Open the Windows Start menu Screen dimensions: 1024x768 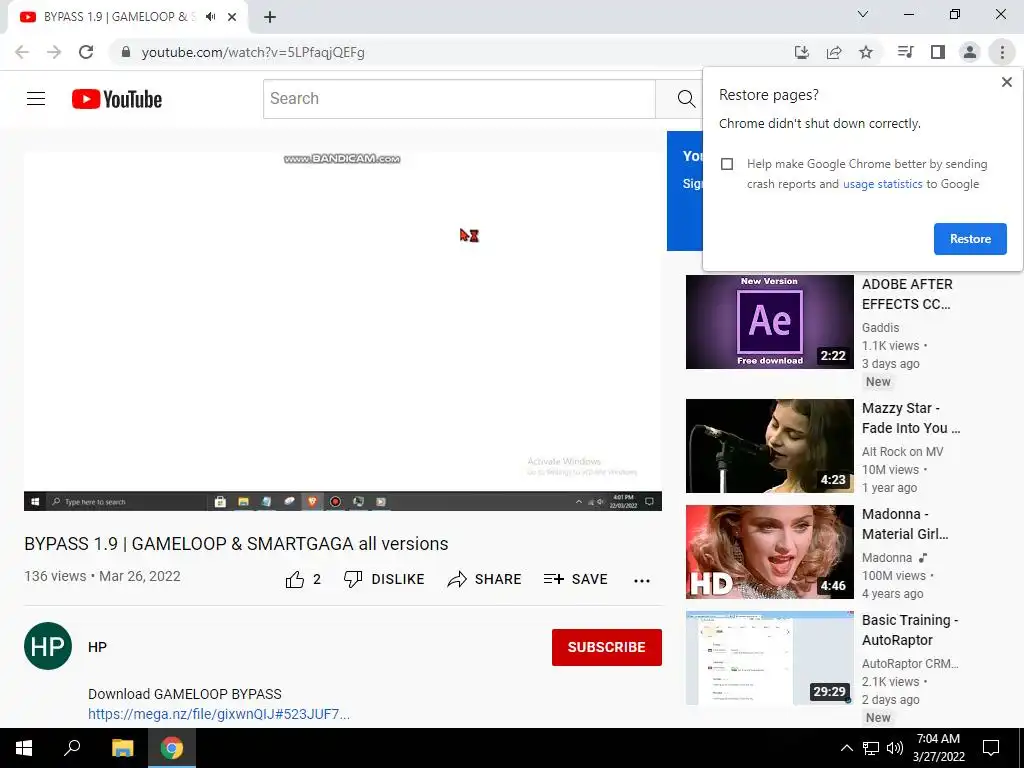point(24,748)
